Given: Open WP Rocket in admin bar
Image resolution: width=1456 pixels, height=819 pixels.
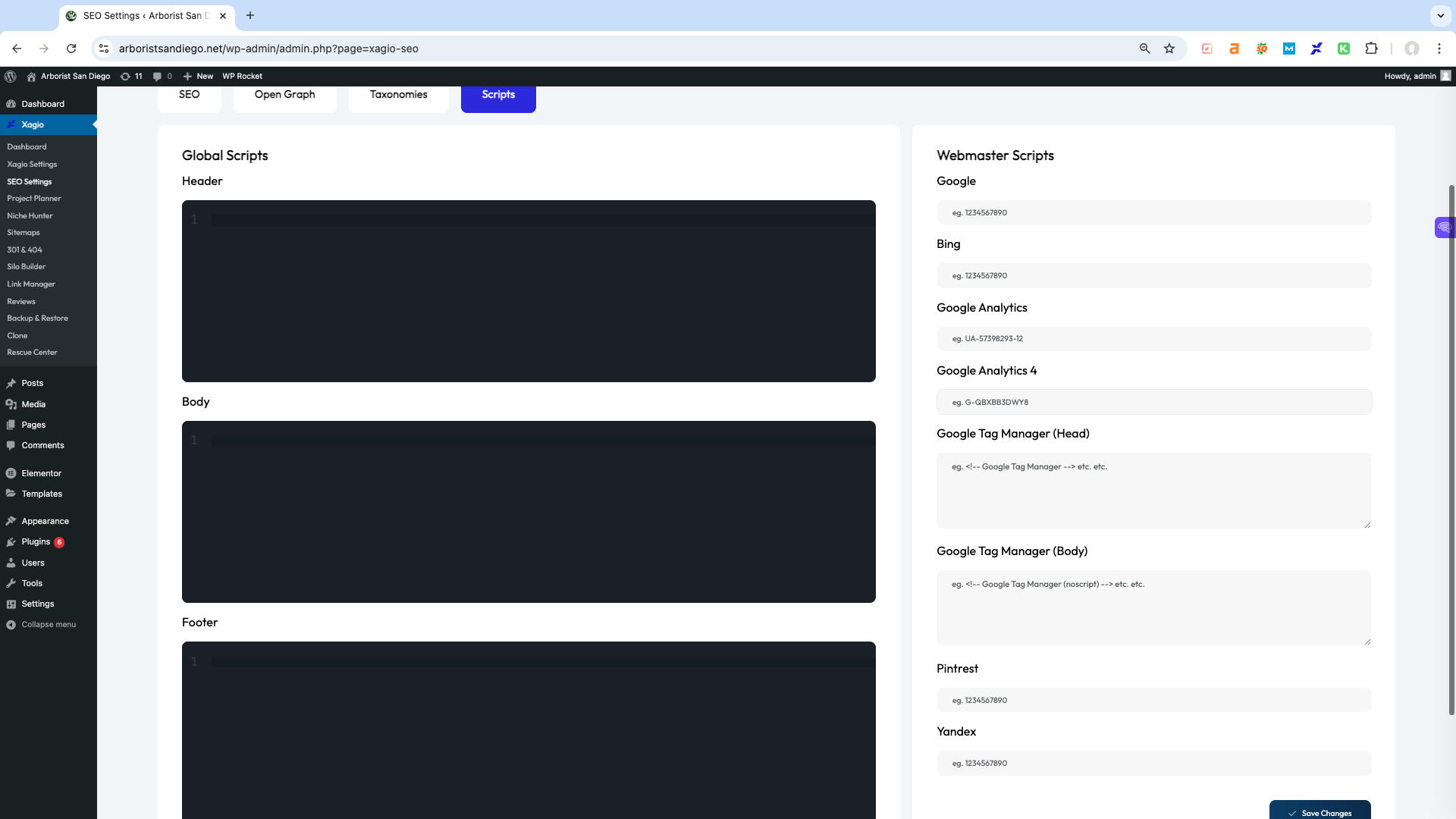Looking at the screenshot, I should click(x=243, y=76).
